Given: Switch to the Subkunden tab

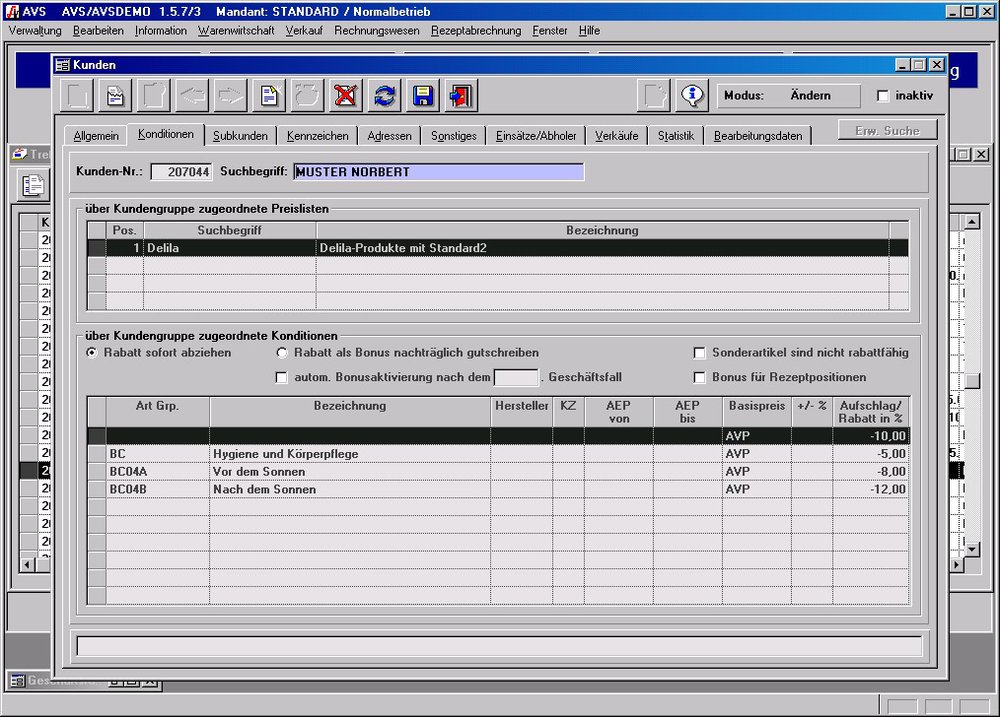Looking at the screenshot, I should 240,136.
